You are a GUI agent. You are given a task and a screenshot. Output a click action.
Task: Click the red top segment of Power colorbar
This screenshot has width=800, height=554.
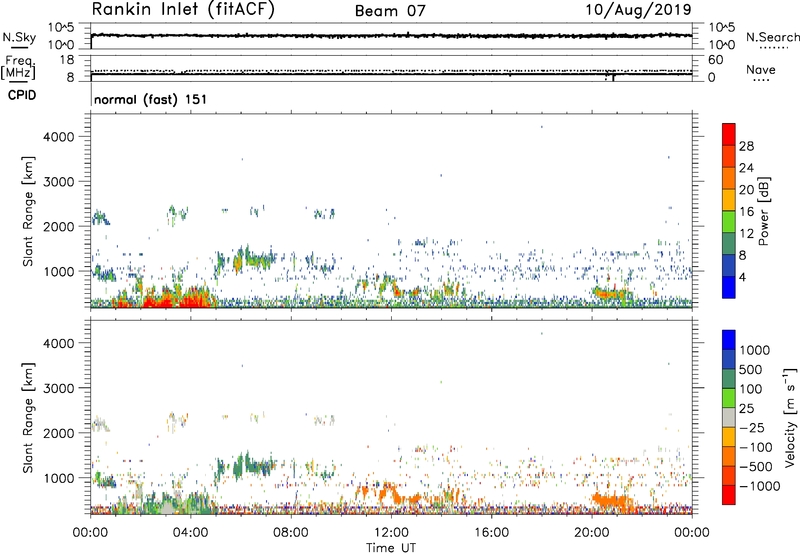point(729,135)
